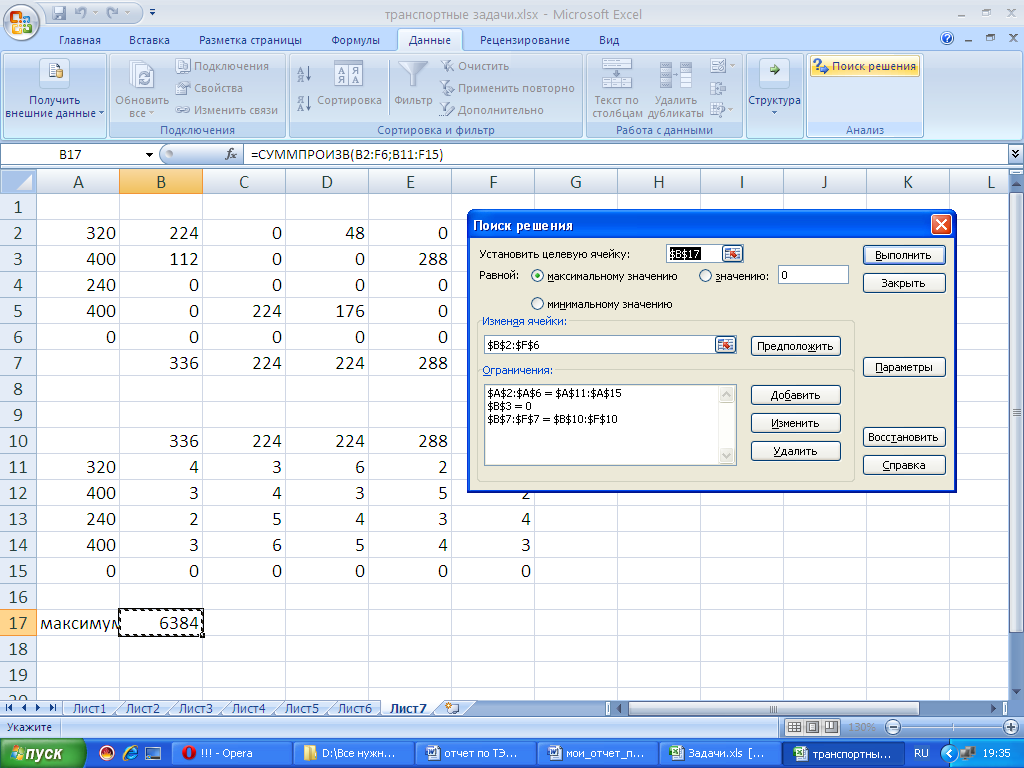This screenshot has width=1024, height=768.
Task: Click the value input field showing 0
Action: pos(813,276)
